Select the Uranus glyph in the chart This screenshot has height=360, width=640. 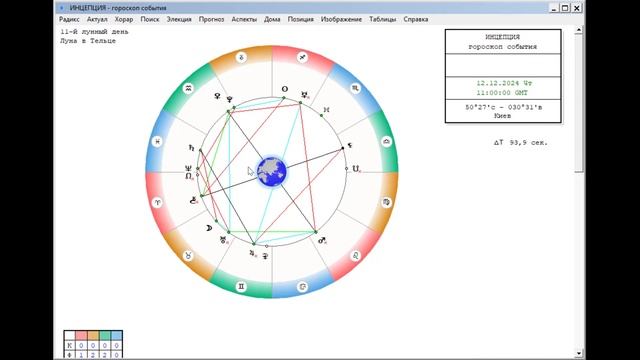pyautogui.click(x=224, y=240)
